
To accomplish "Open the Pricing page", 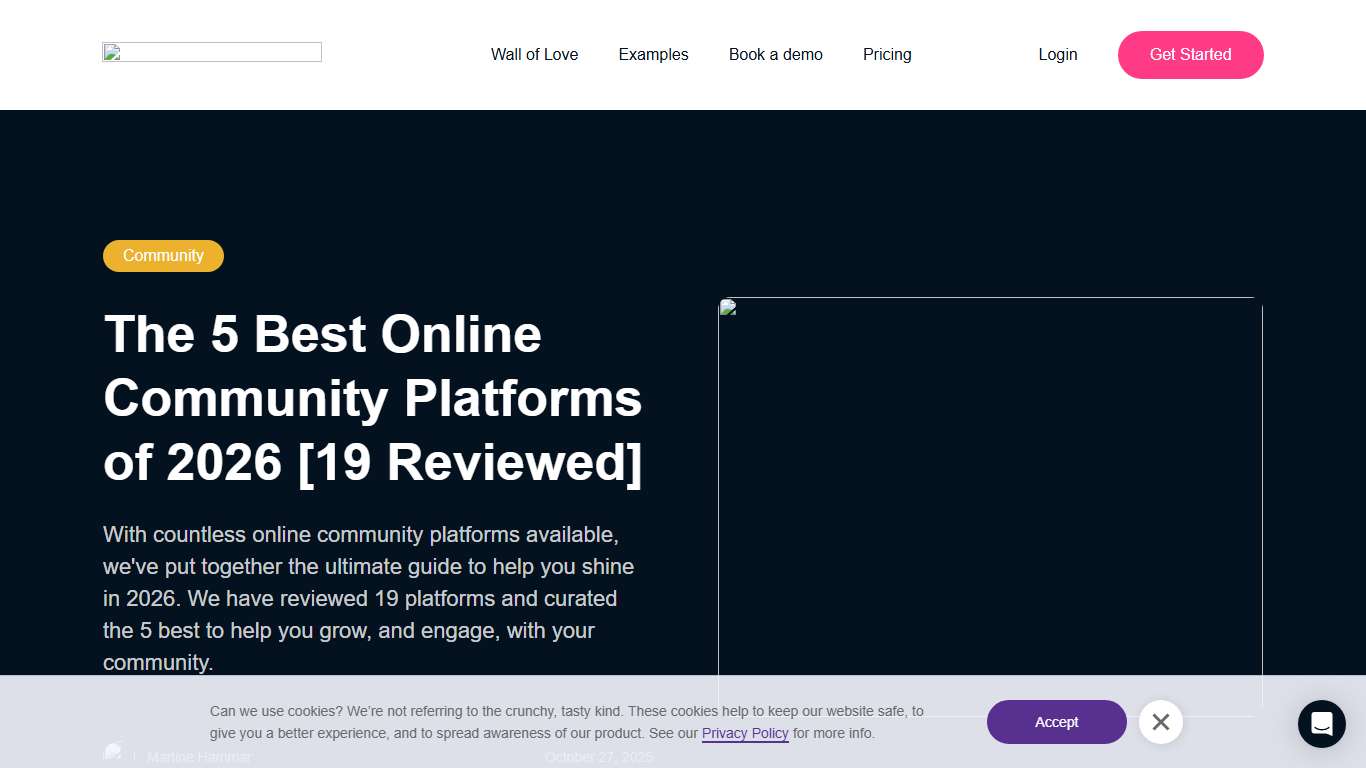I will pos(887,55).
